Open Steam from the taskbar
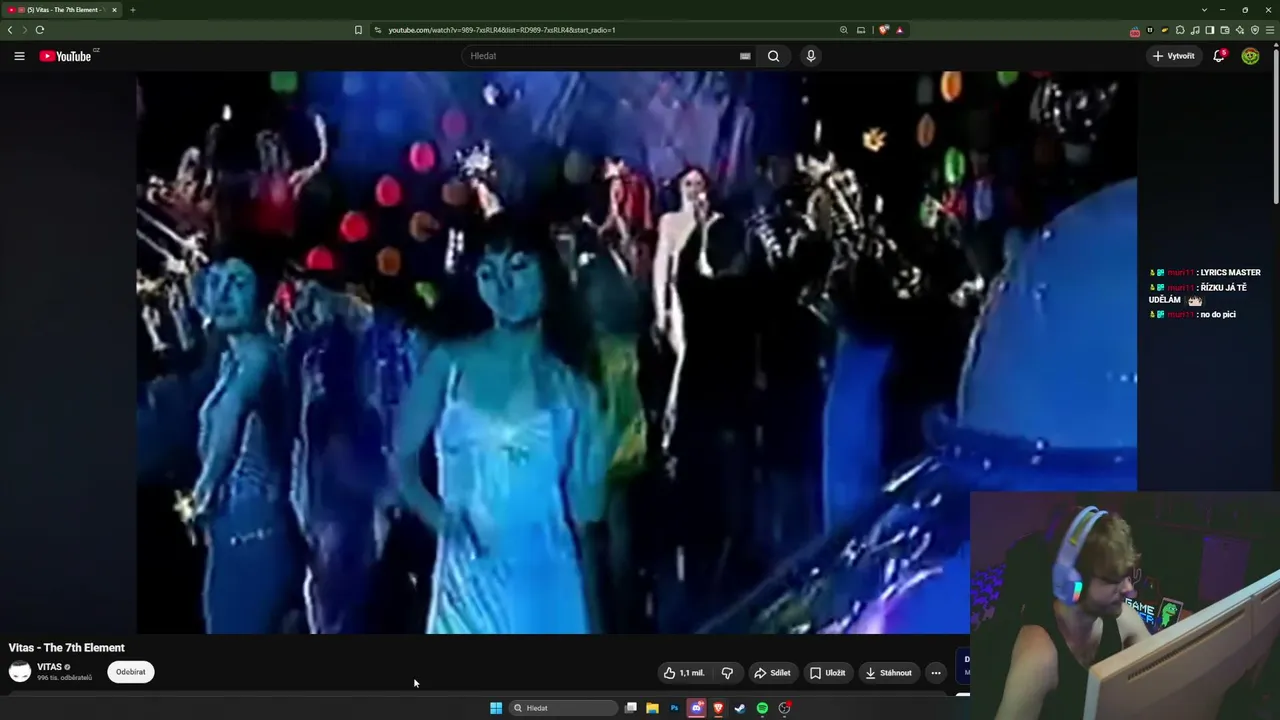Image resolution: width=1280 pixels, height=720 pixels. 740,708
